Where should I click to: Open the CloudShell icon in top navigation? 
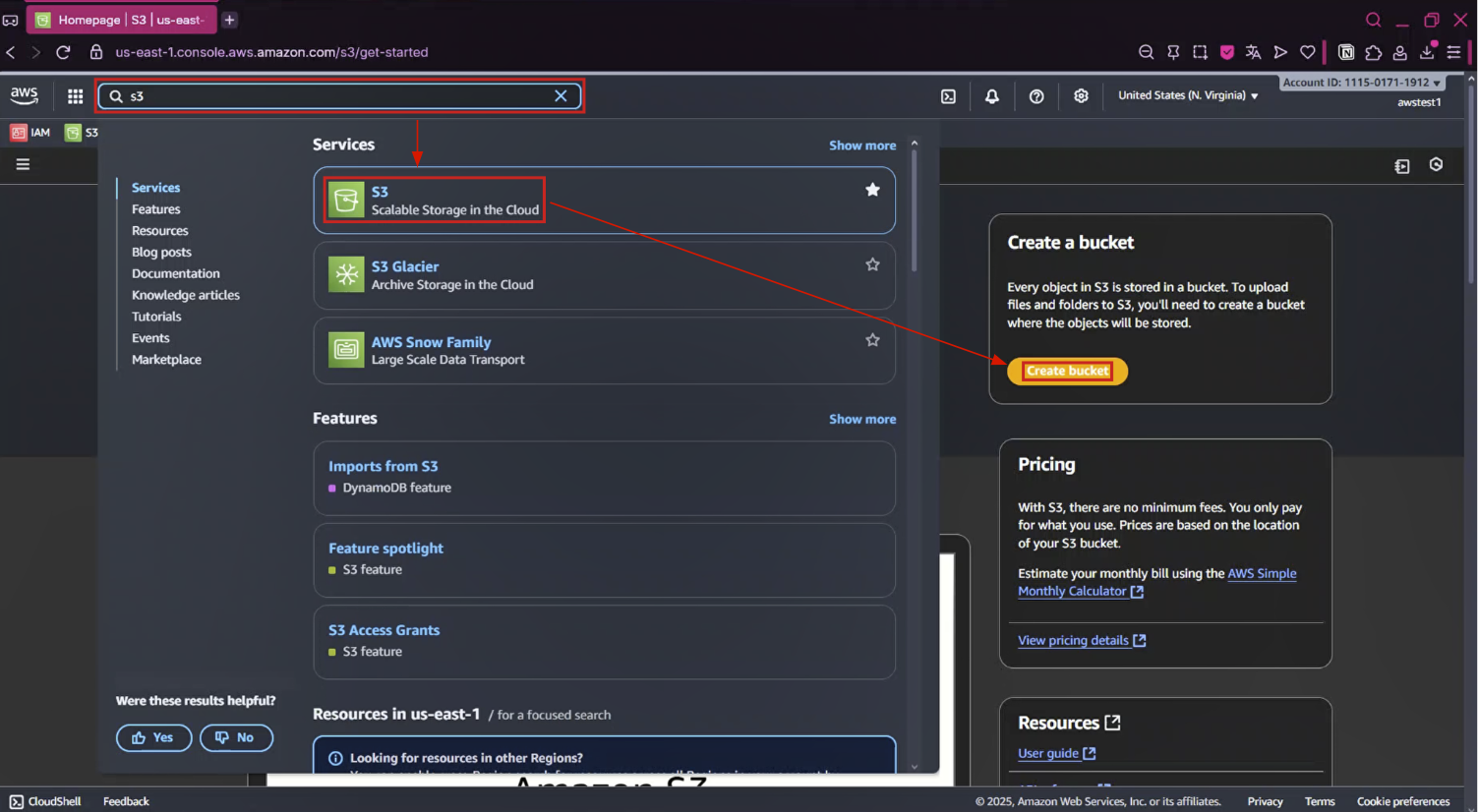point(948,96)
